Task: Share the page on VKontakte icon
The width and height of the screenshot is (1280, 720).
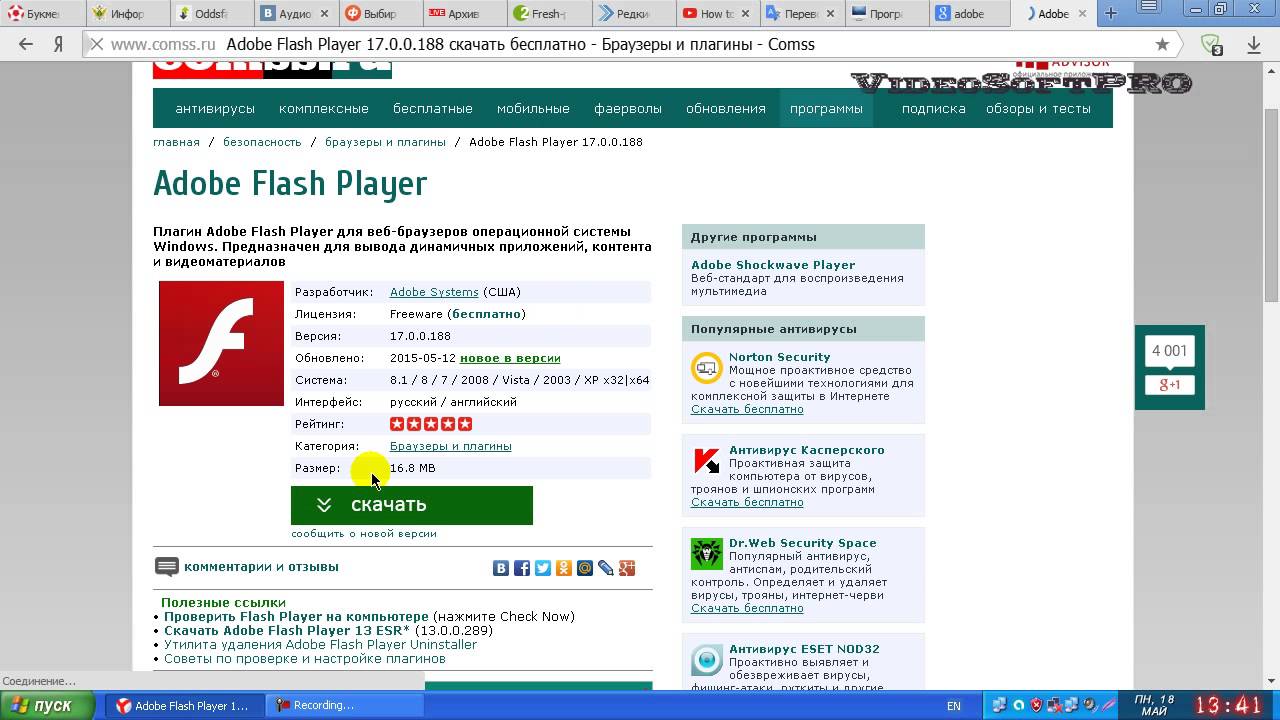Action: 501,568
